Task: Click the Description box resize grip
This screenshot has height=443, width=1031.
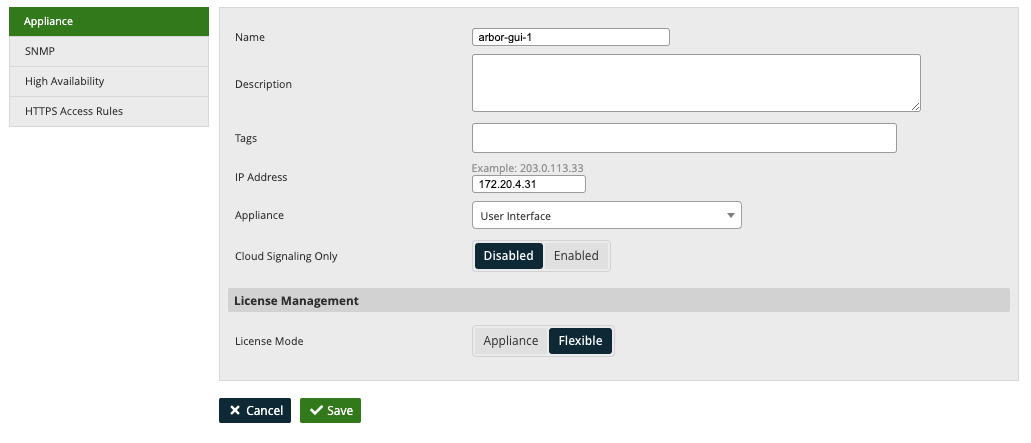Action: coord(915,106)
